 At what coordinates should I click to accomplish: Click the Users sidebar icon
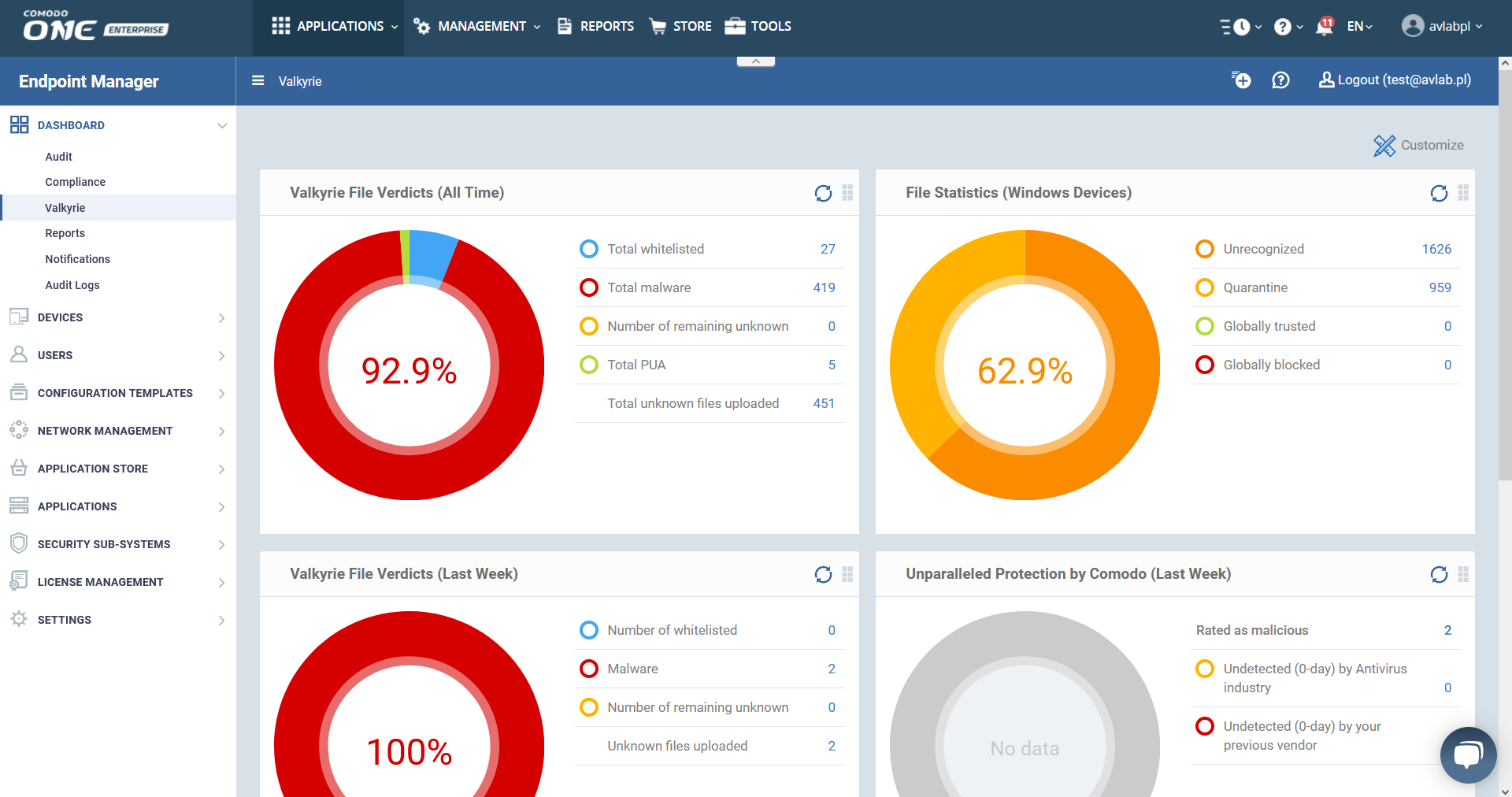(x=19, y=354)
